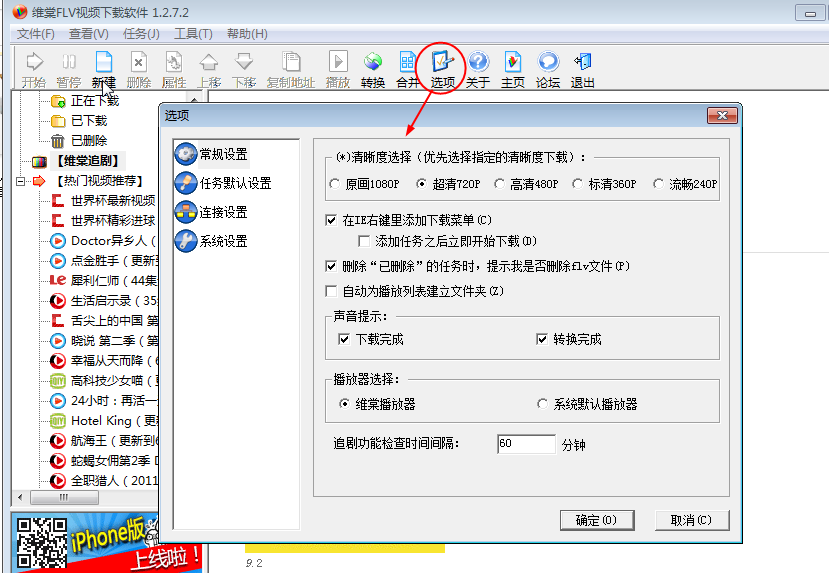Viewport: 829px width, 573px height.
Task: Select 维棠播放器 radio button
Action: (345, 404)
